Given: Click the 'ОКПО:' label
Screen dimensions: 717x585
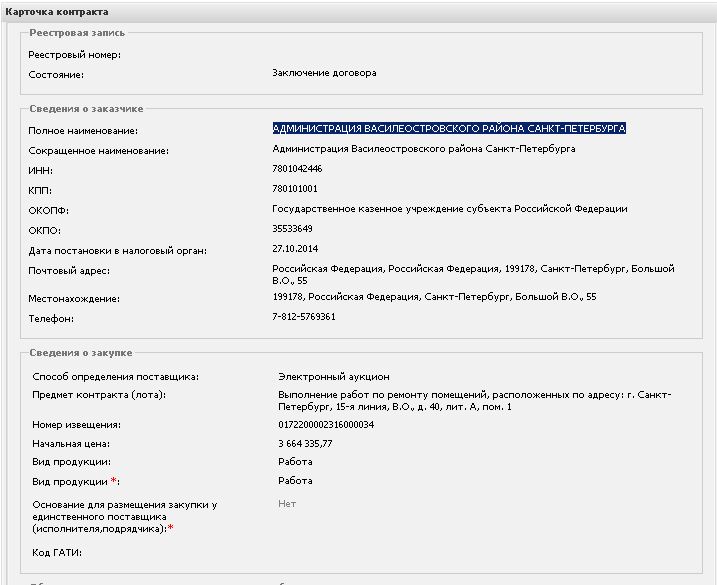Looking at the screenshot, I should (44, 231).
